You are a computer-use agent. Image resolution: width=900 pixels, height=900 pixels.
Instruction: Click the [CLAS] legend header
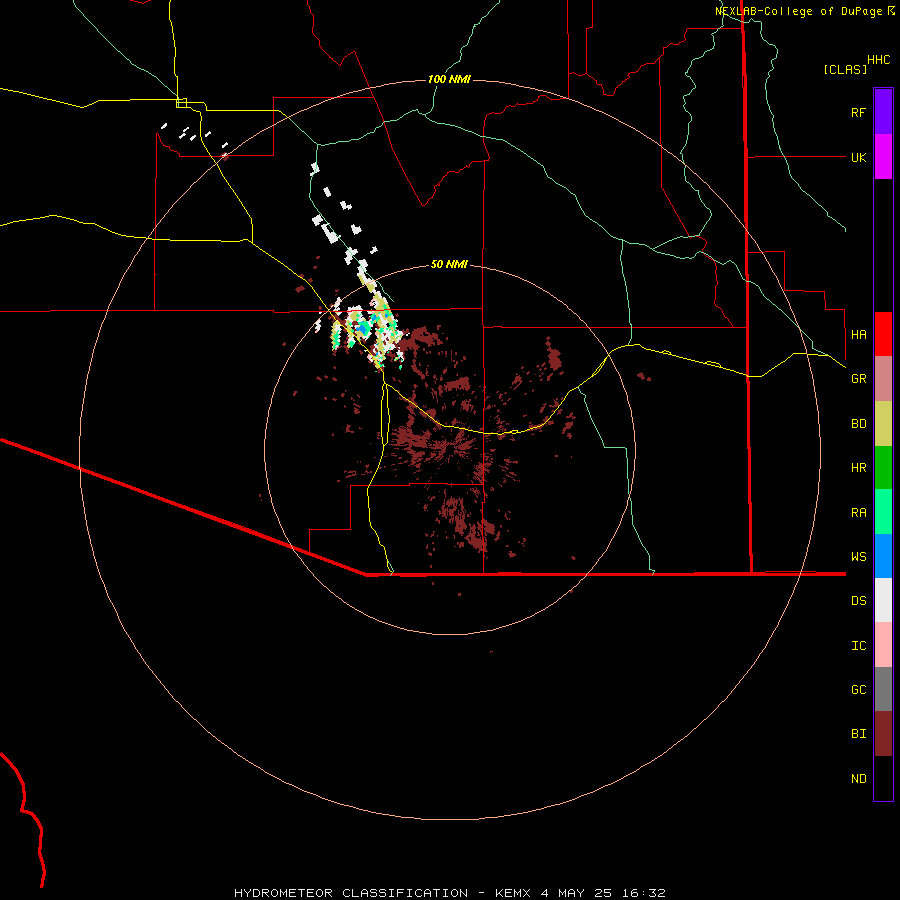pos(845,69)
